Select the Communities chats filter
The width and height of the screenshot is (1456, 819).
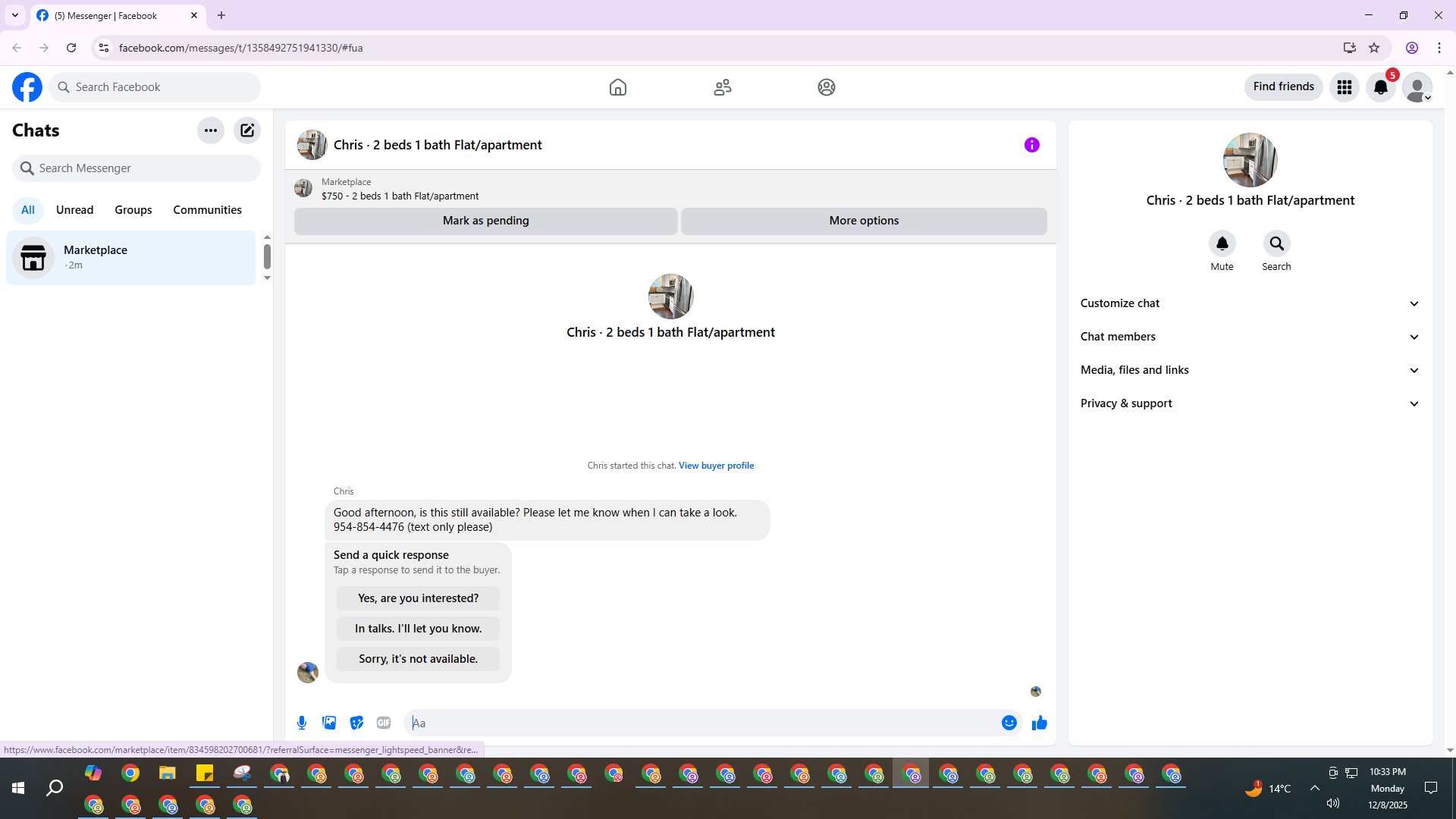point(208,210)
